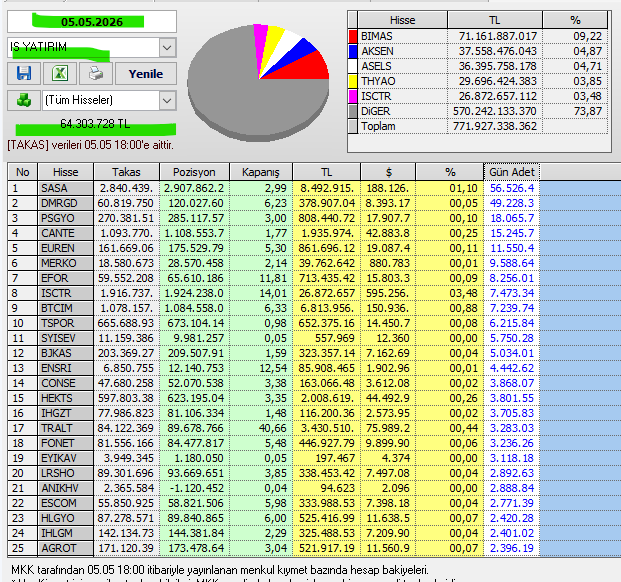
Task: Select the HEKTS stock cell
Action: pos(66,398)
